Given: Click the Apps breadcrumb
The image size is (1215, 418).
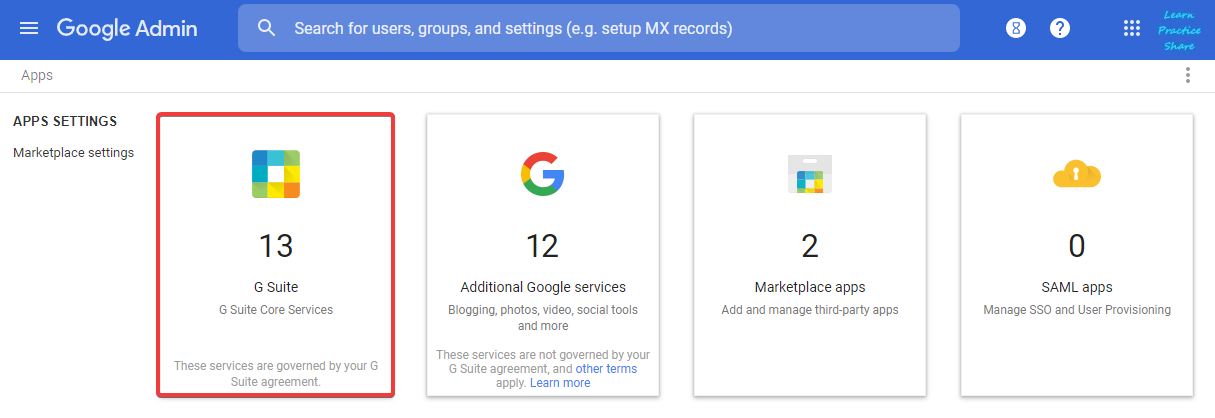Looking at the screenshot, I should (37, 75).
